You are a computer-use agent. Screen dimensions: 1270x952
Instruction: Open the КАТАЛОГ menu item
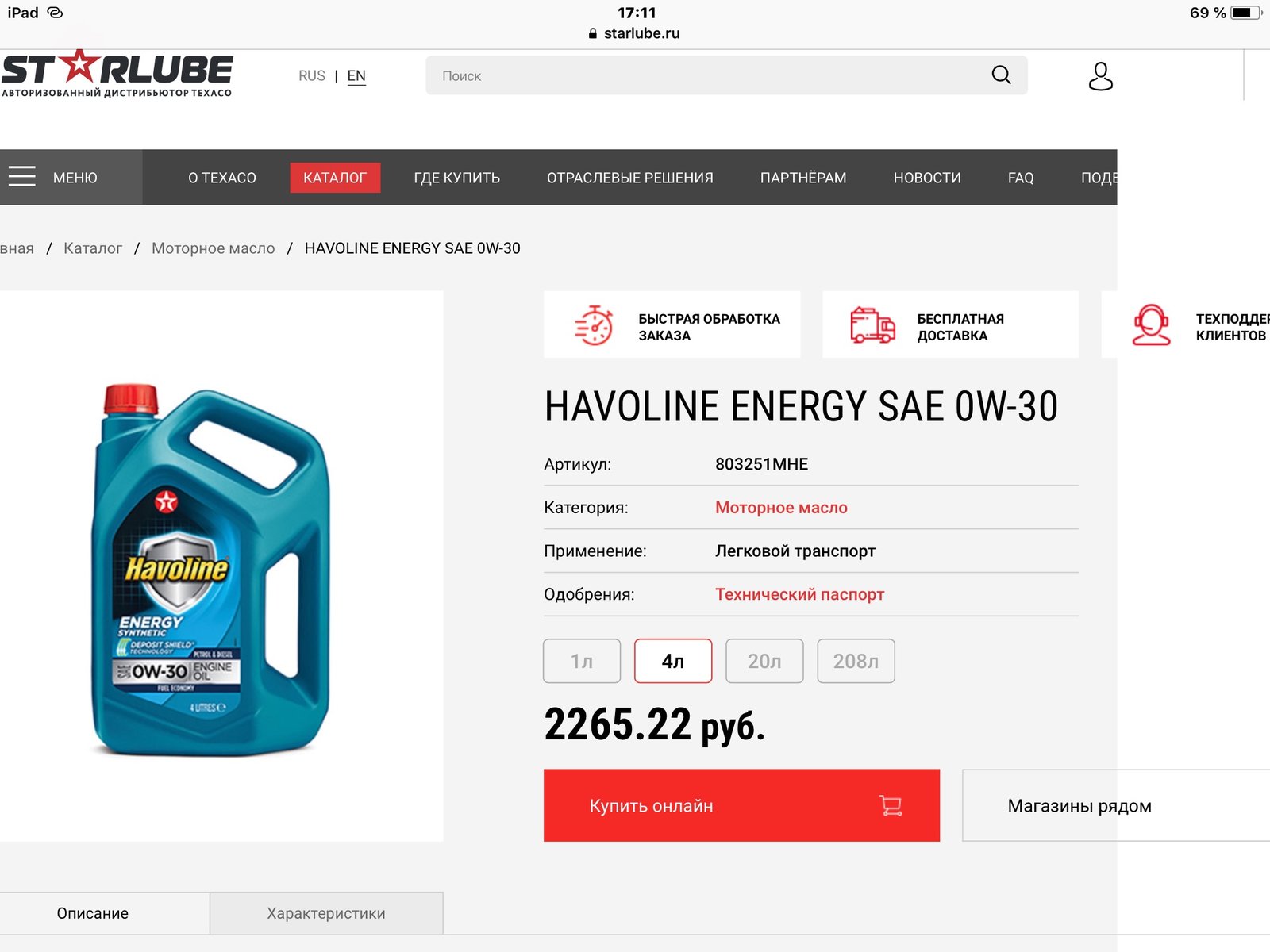[x=335, y=178]
